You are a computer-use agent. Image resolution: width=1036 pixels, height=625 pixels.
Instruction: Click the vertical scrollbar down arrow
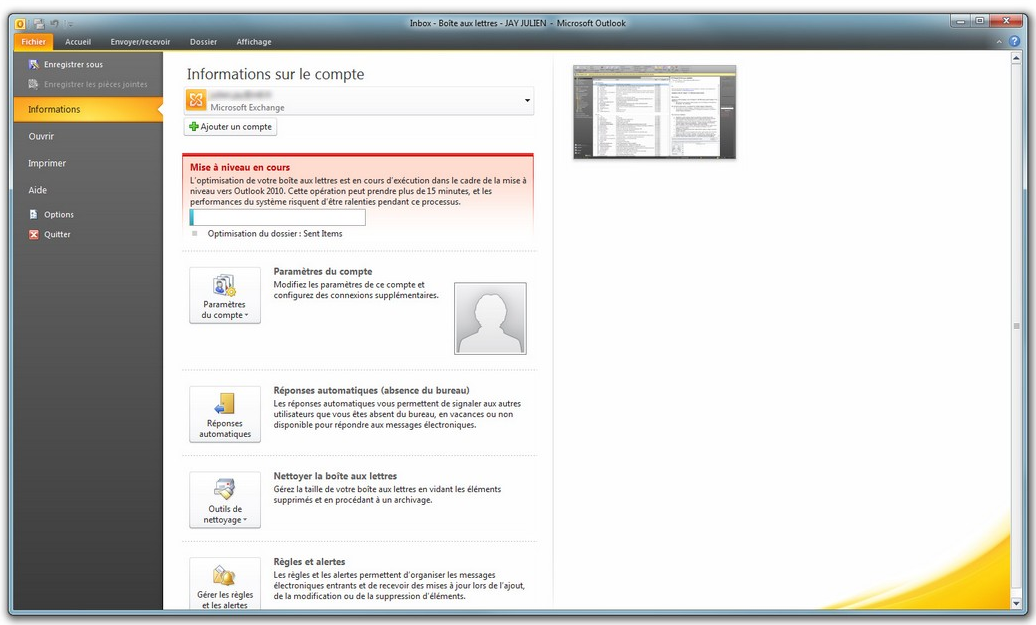pos(1016,603)
